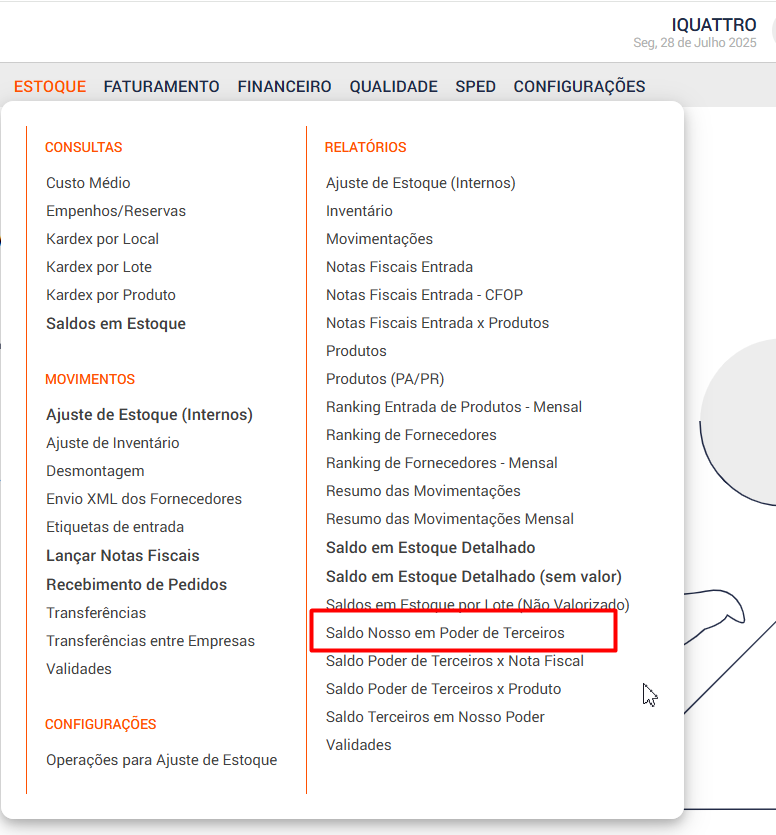This screenshot has width=776, height=835.
Task: Open Saldos em Estoque consultation
Action: tap(116, 323)
